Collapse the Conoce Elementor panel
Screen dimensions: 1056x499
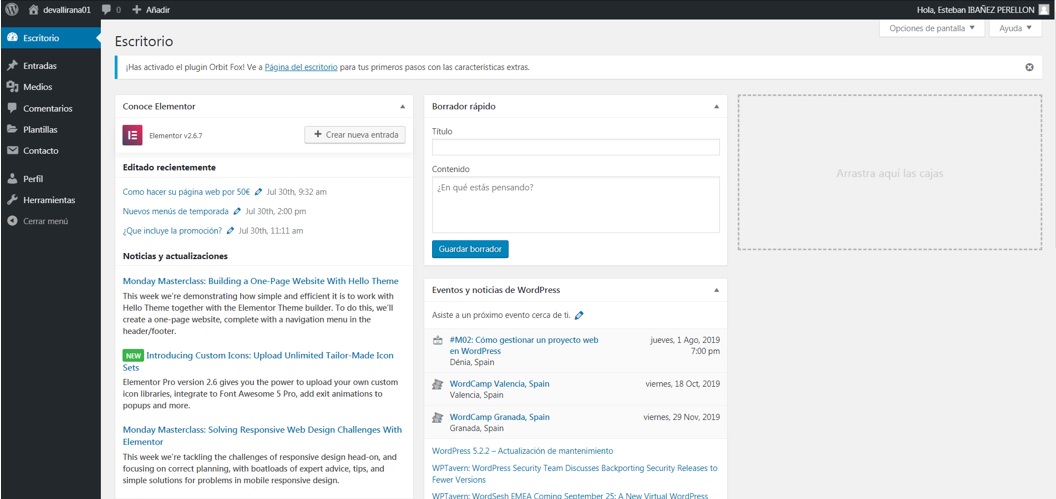tap(403, 106)
